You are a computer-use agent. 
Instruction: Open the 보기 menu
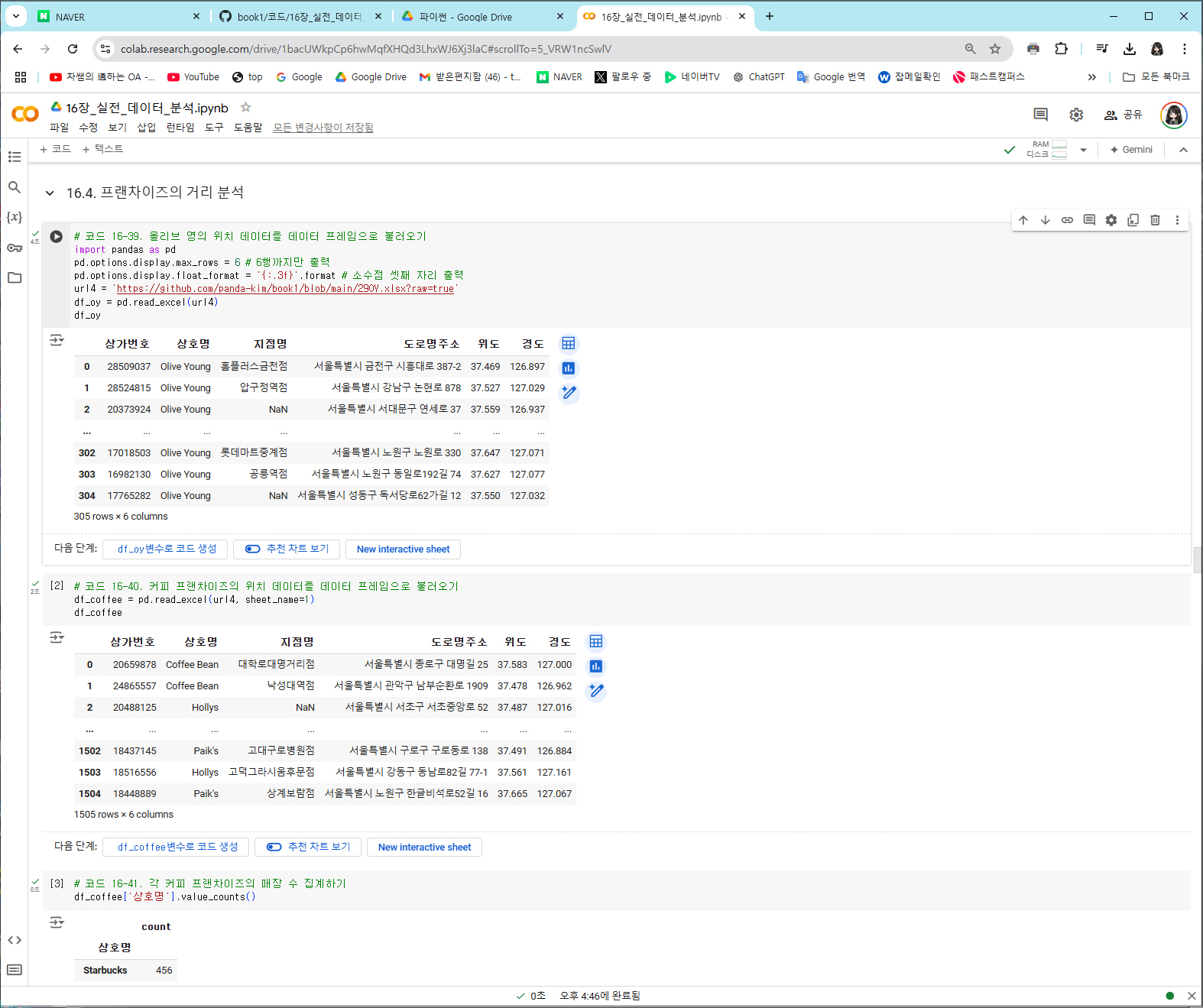pos(118,128)
